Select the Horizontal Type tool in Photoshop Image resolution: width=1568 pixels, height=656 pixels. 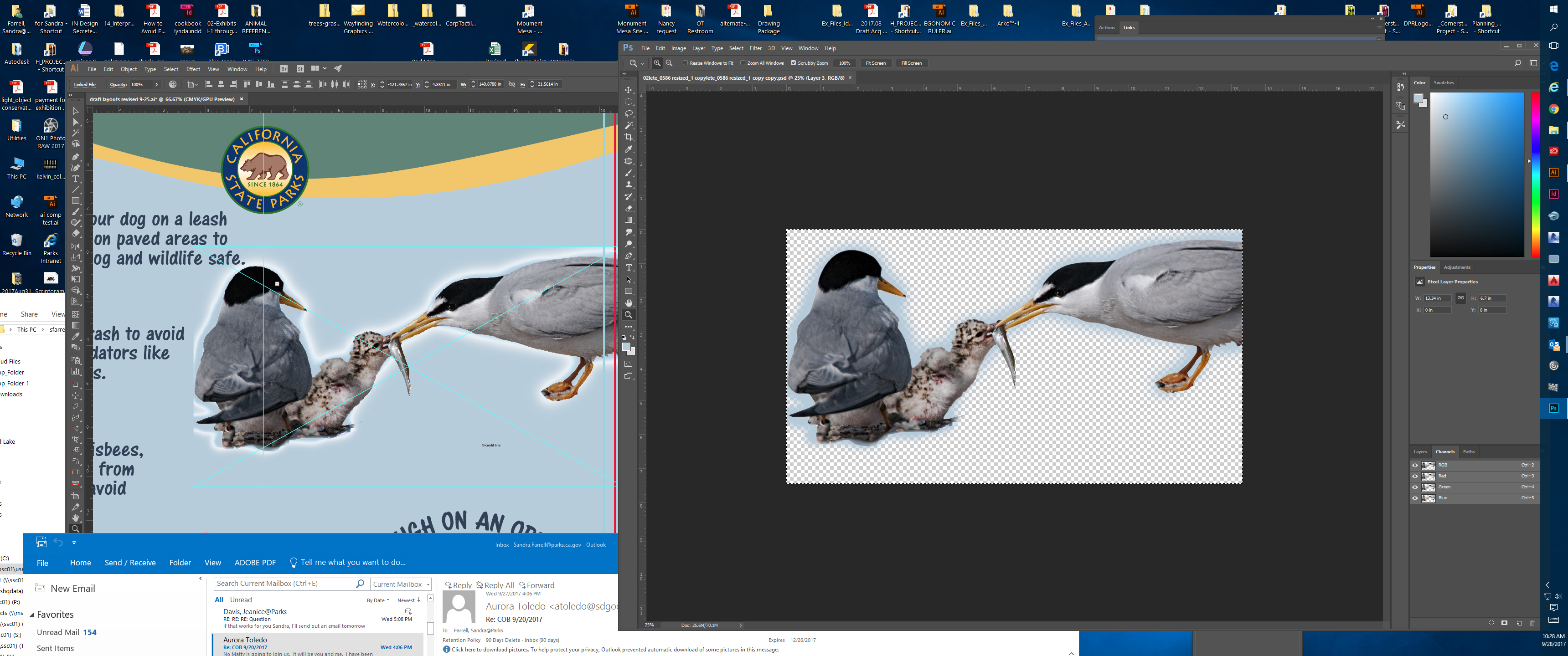pos(628,268)
